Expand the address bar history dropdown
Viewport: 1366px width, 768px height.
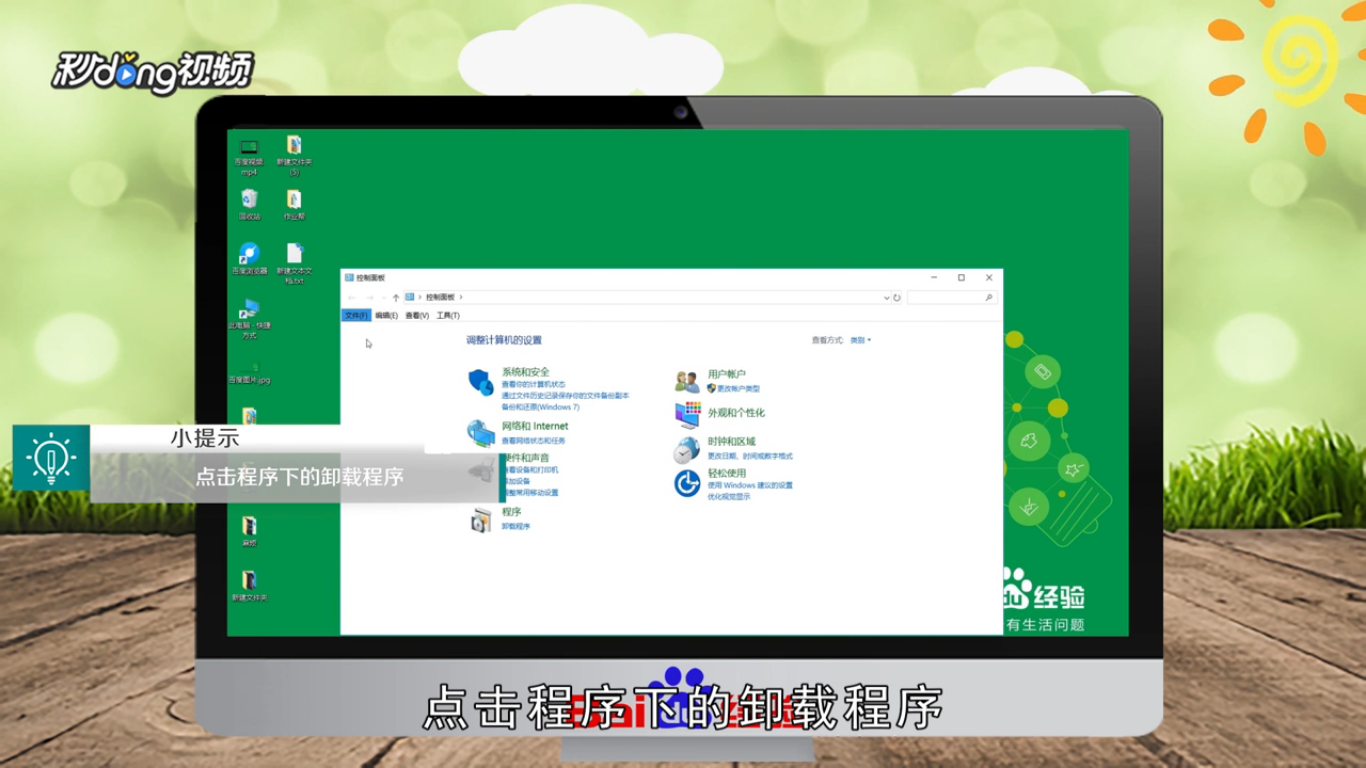click(886, 297)
